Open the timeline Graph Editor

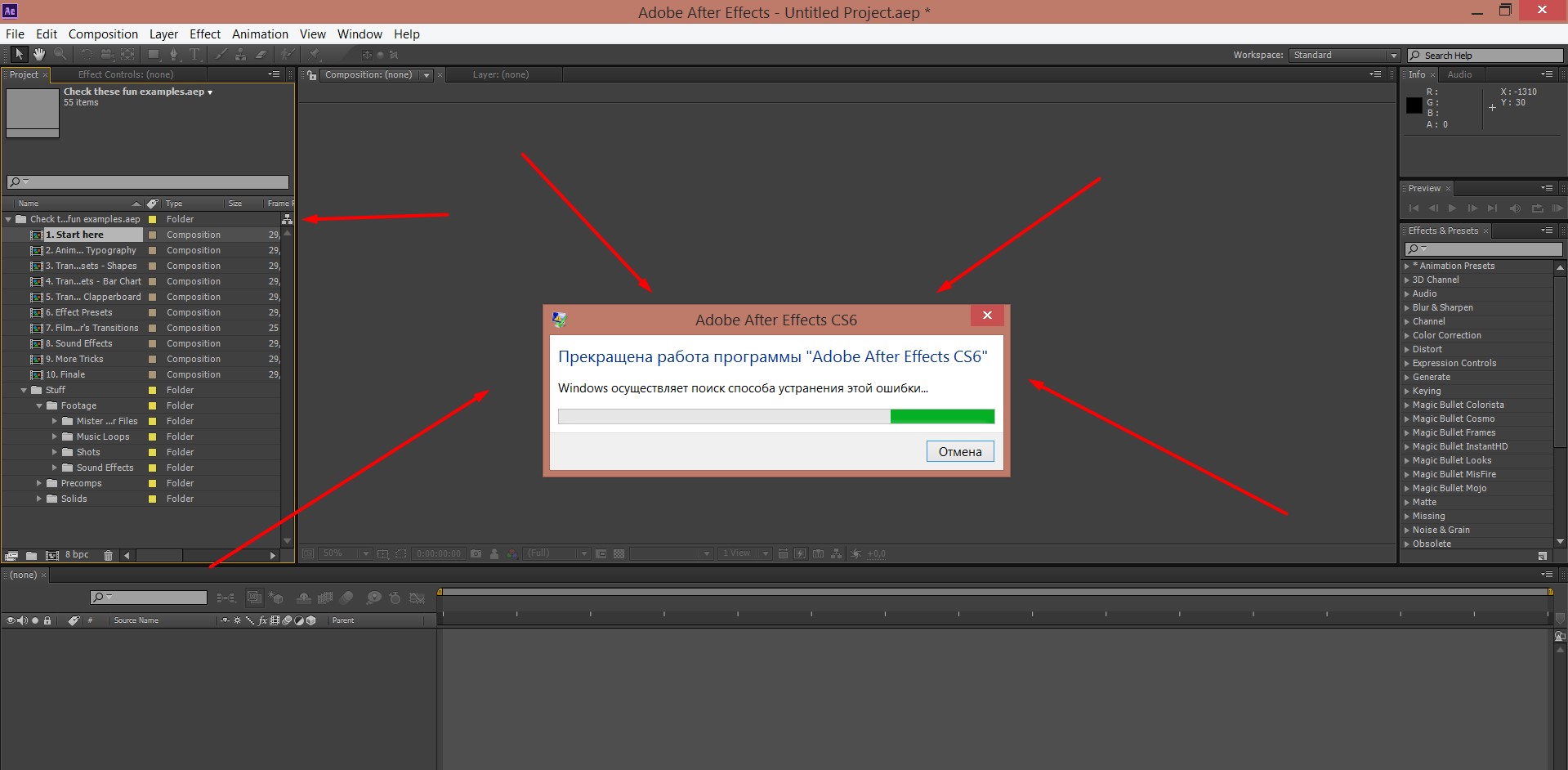click(418, 598)
